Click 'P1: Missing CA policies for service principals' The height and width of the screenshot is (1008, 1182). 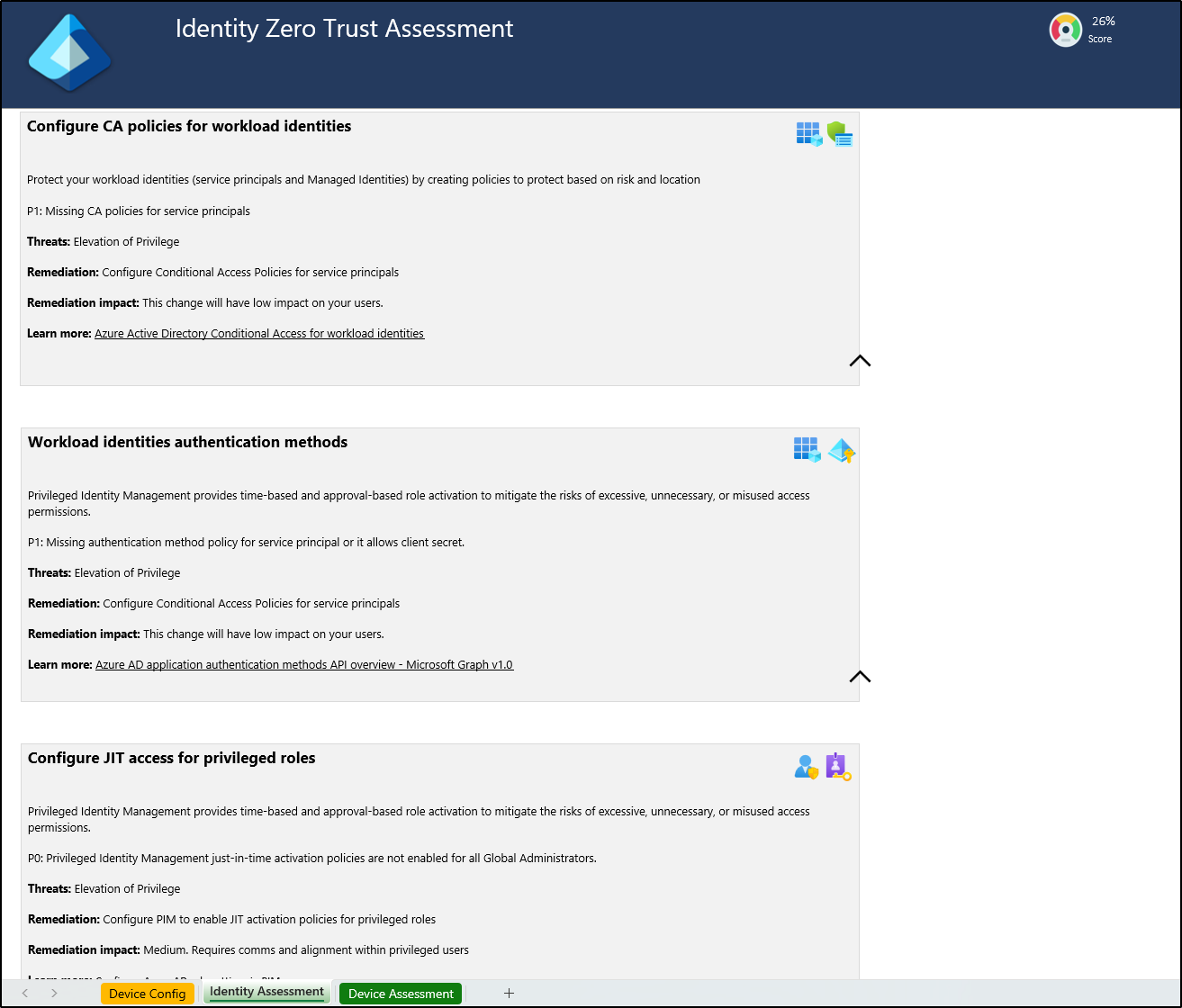(x=139, y=211)
